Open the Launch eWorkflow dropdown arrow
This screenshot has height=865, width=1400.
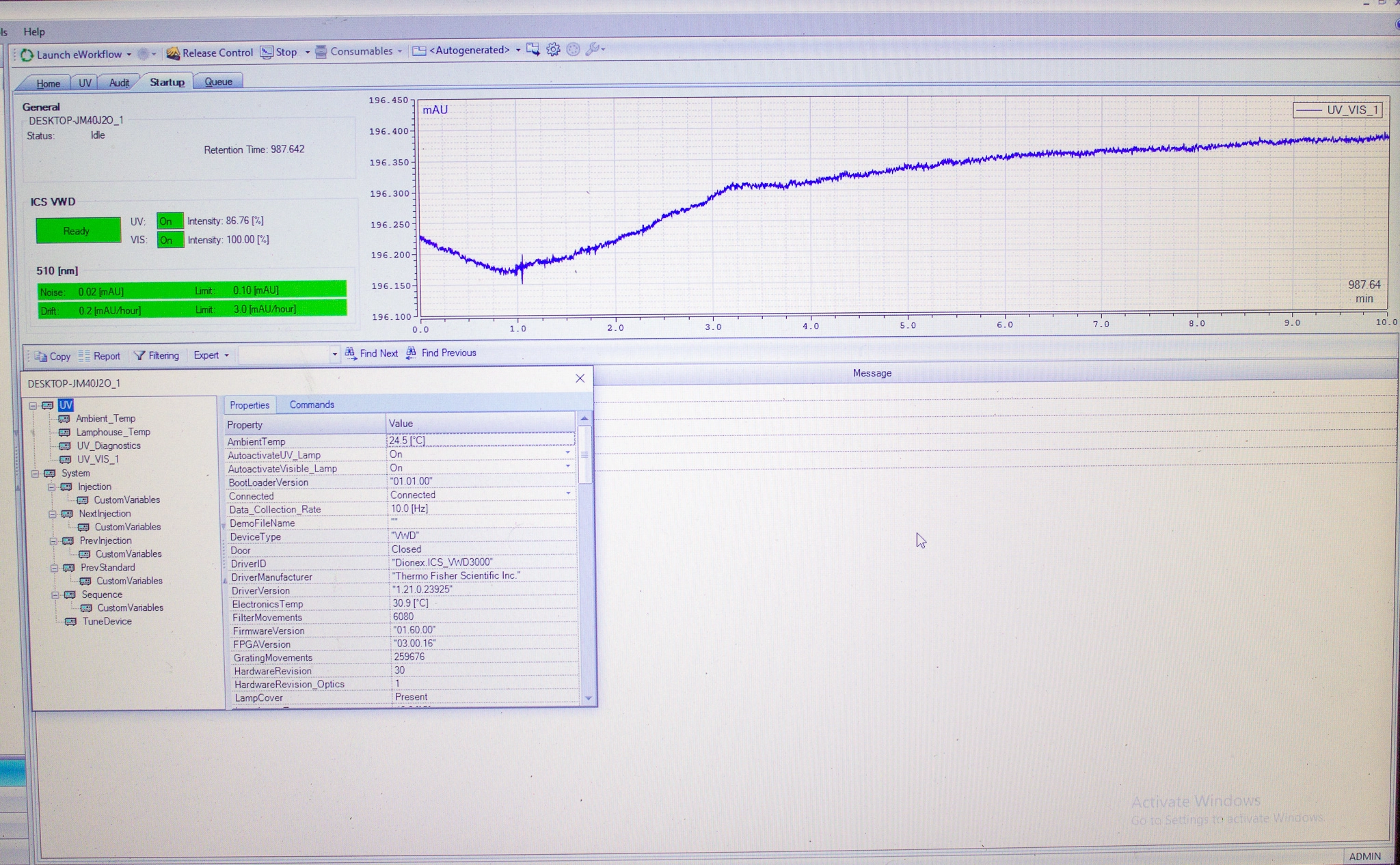click(x=129, y=55)
